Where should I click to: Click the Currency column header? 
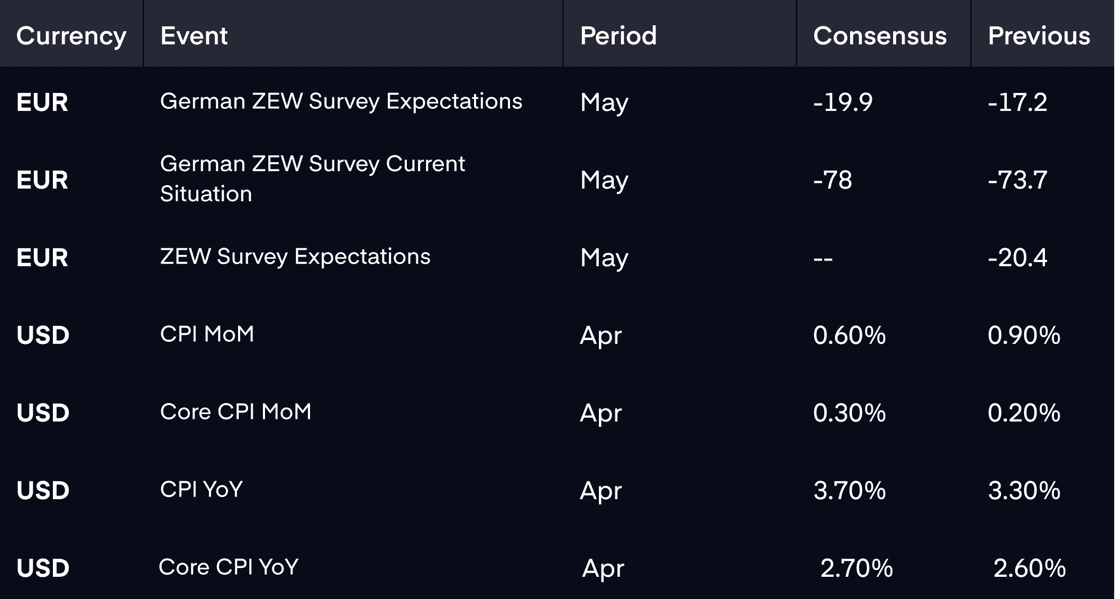coord(71,36)
